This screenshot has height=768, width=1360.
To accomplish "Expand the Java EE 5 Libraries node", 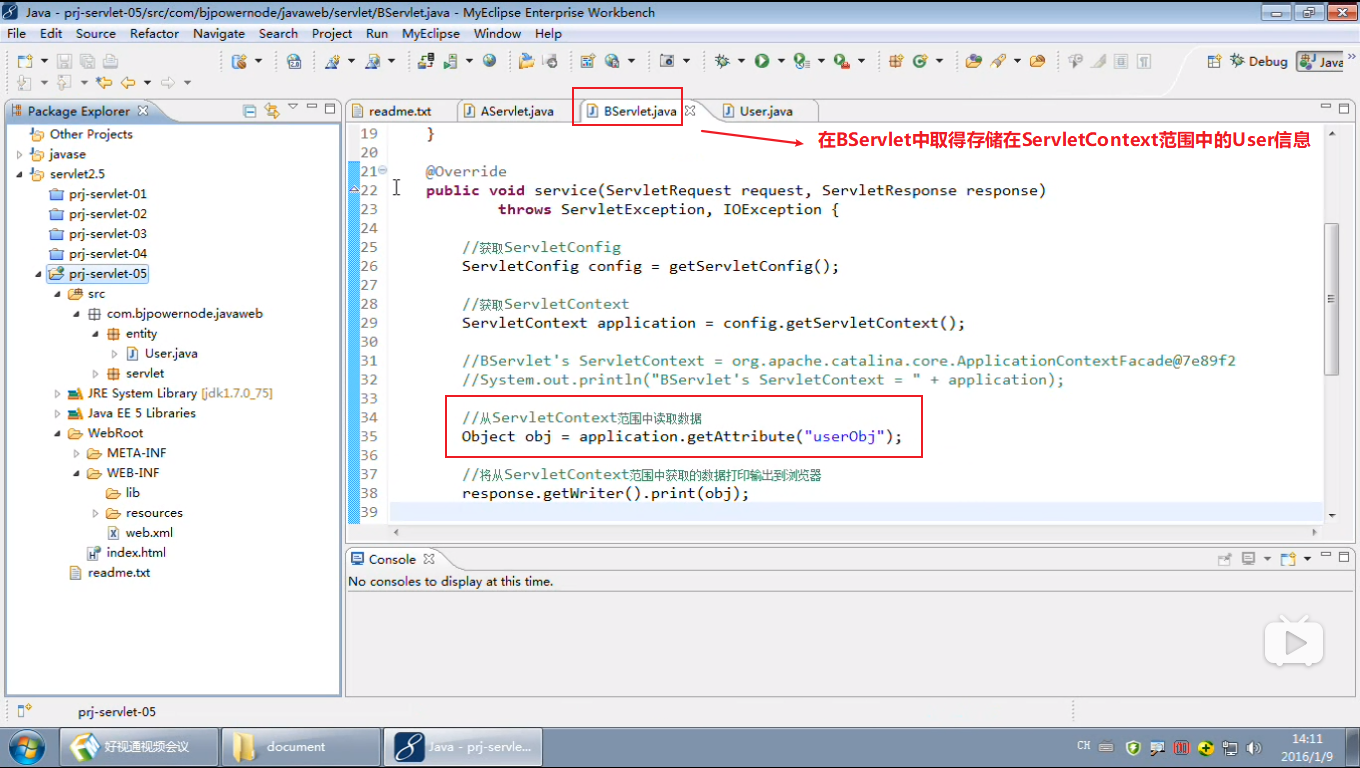I will pyautogui.click(x=58, y=413).
